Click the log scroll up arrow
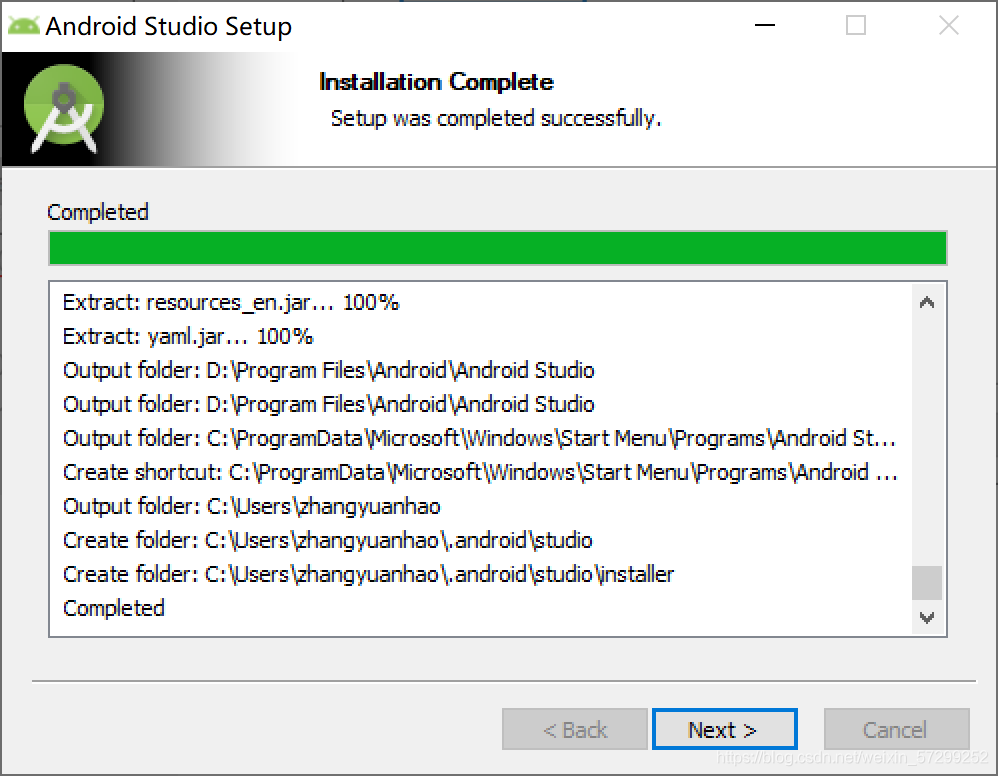 click(927, 302)
